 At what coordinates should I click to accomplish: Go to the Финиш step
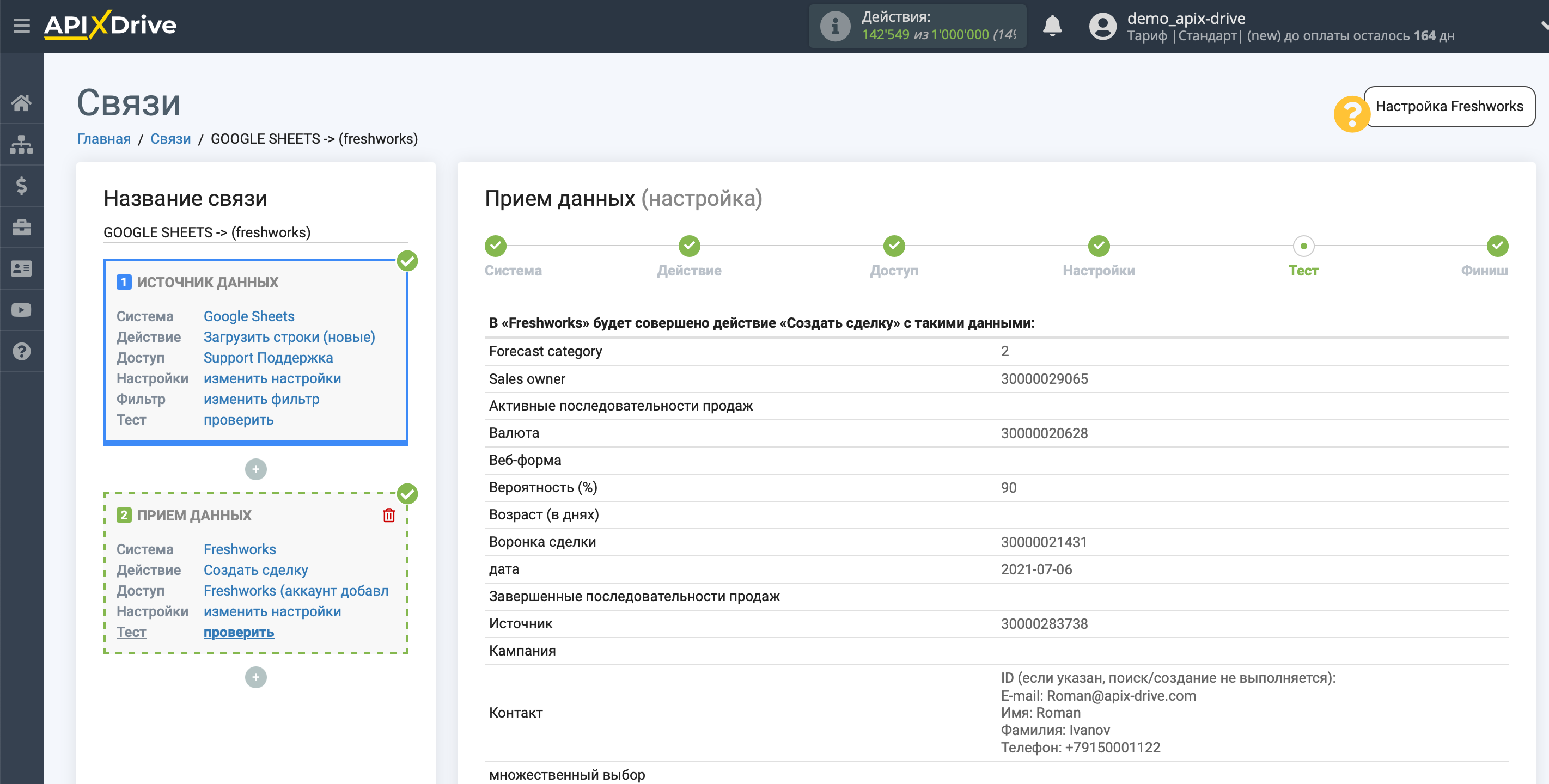point(1497,246)
